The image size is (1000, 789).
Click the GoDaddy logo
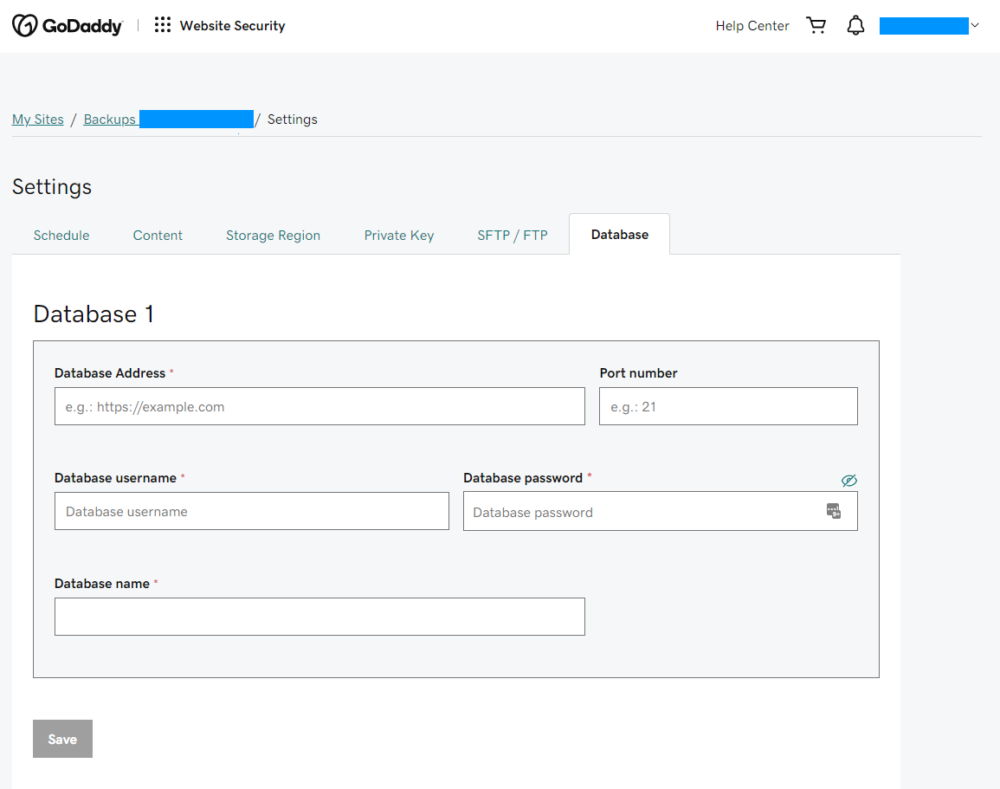coord(67,25)
